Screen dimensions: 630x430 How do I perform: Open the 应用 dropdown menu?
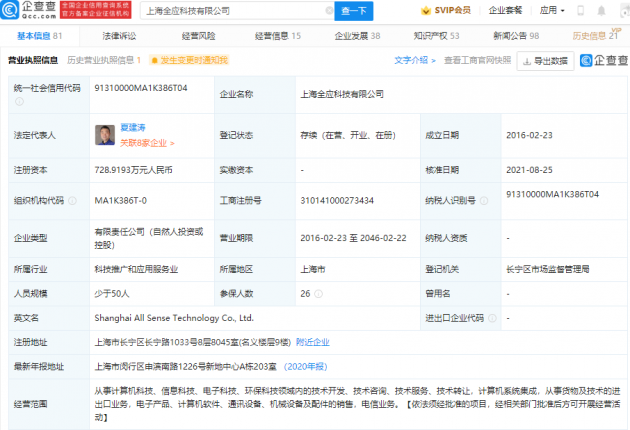pyautogui.click(x=580, y=12)
